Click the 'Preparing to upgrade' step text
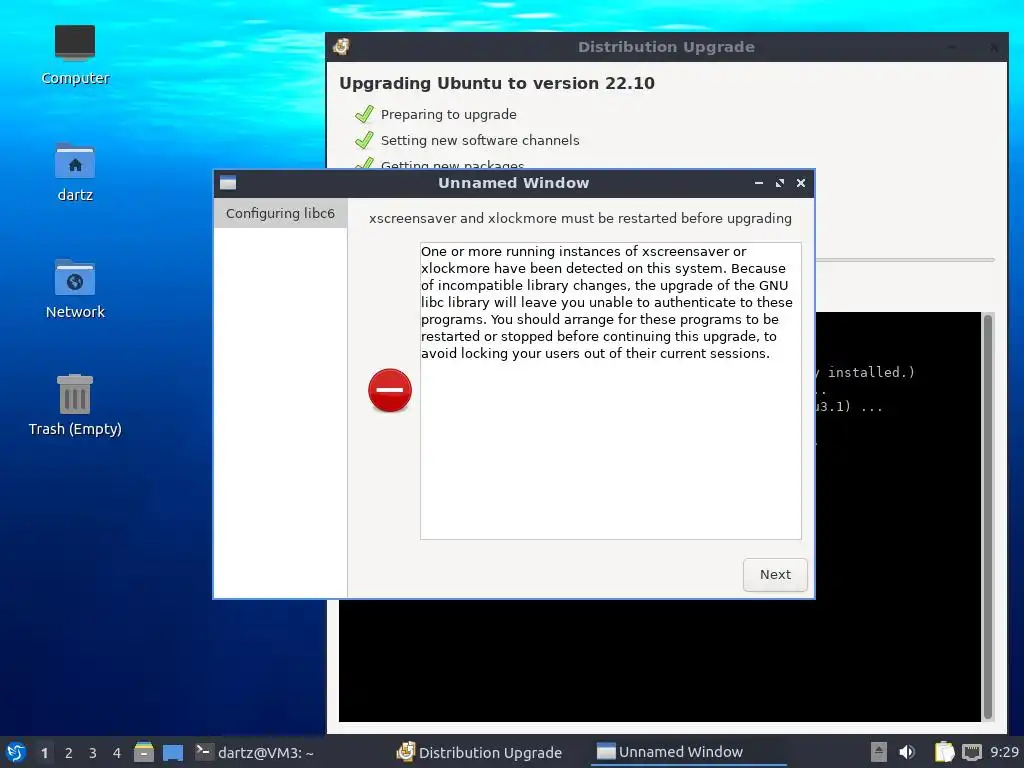This screenshot has width=1024, height=768. pos(449,114)
